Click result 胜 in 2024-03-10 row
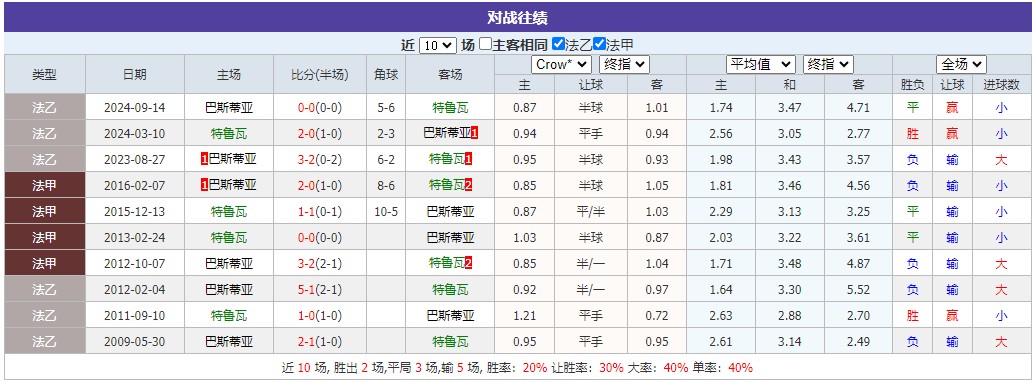The width and height of the screenshot is (1036, 382). point(912,134)
